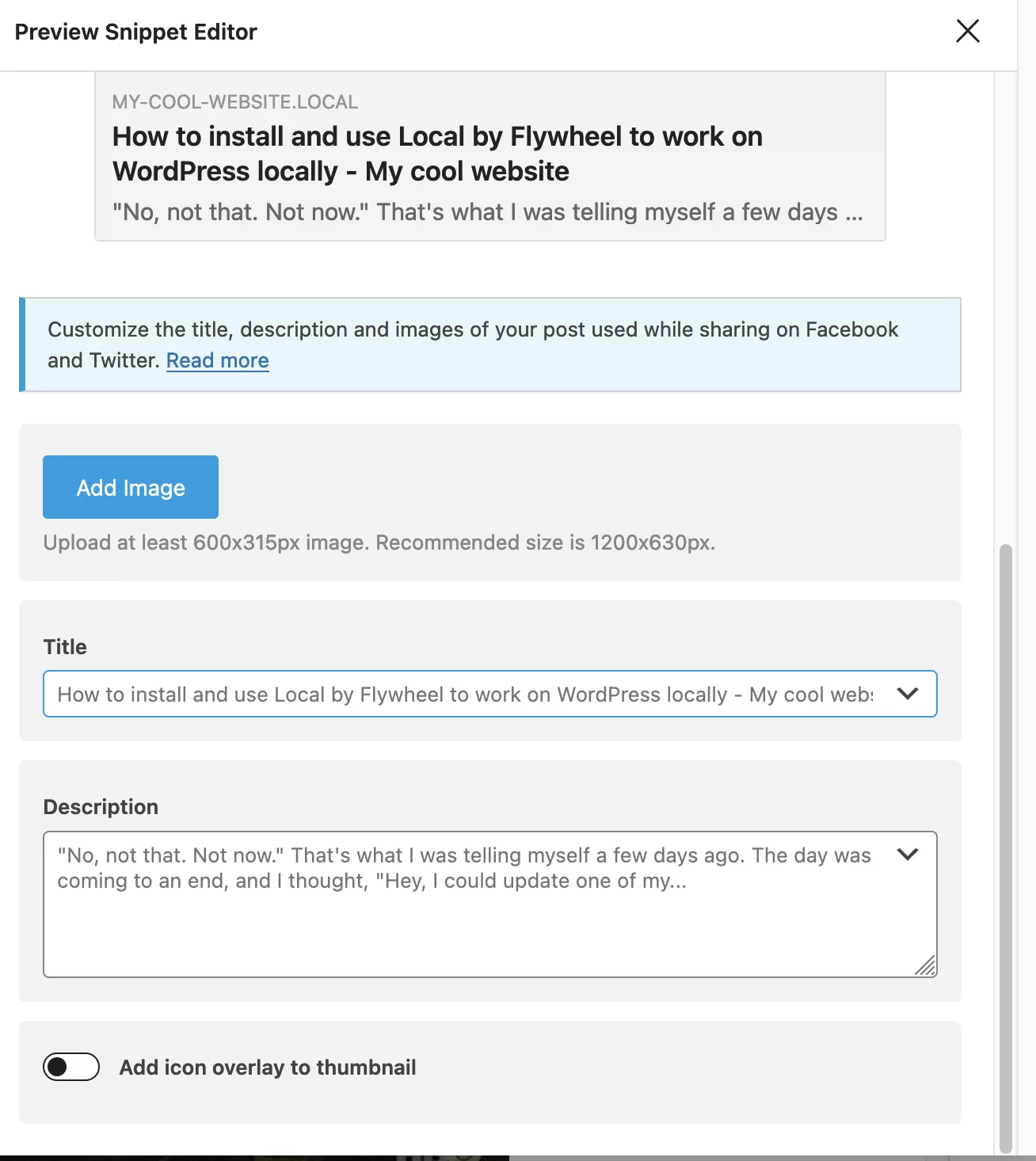1036x1161 pixels.
Task: Click the preview card description snippet
Action: click(x=488, y=212)
